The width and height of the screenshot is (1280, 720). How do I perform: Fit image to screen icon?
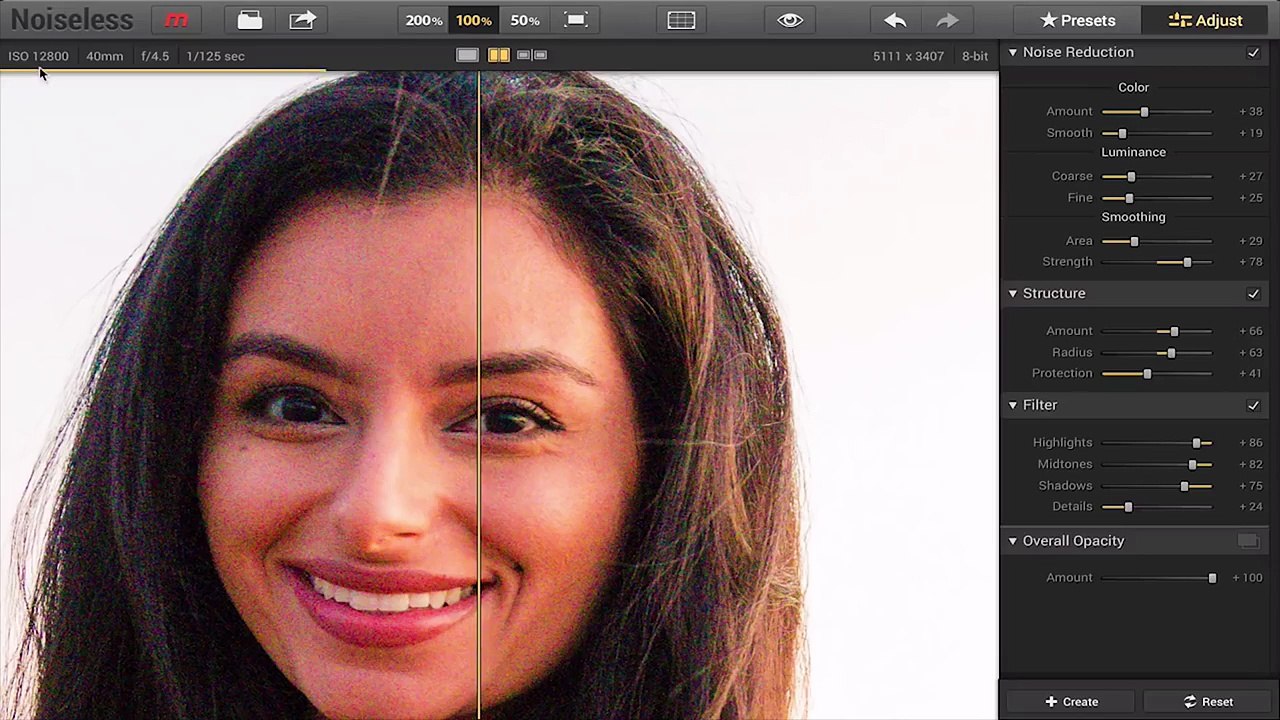[x=576, y=20]
